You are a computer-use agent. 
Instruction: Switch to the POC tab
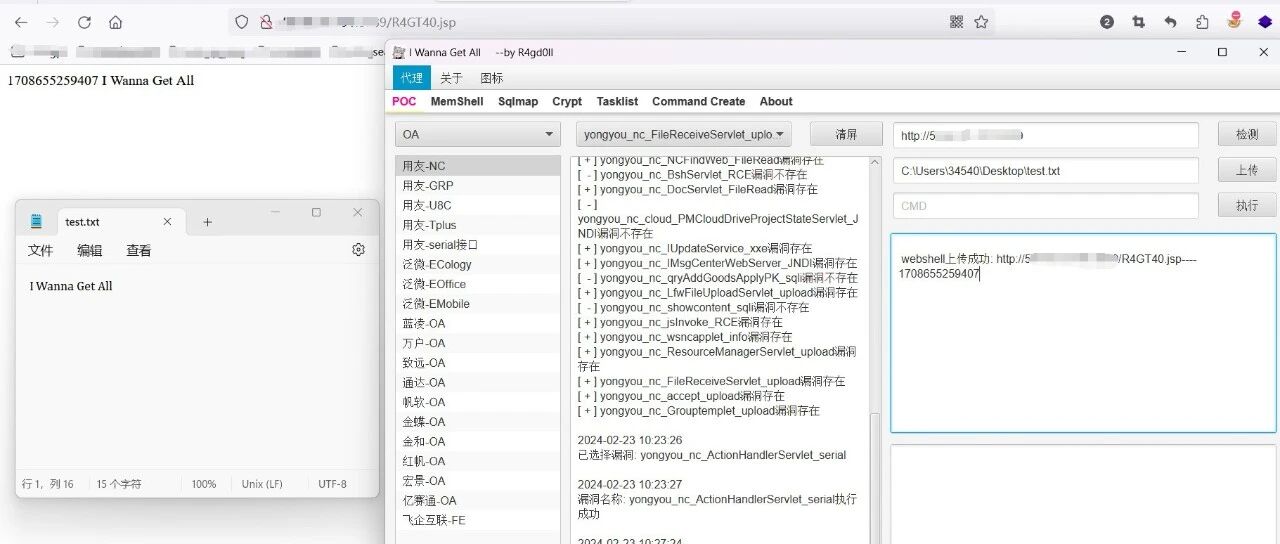pos(404,101)
